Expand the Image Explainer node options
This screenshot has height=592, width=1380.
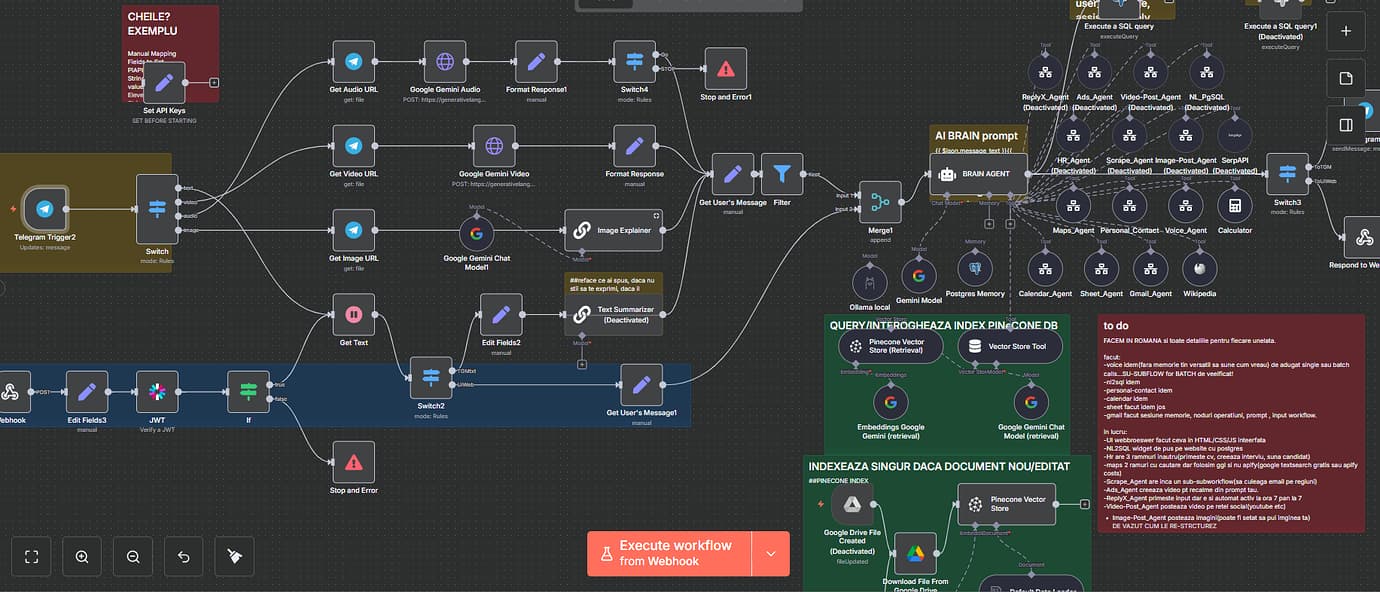pos(655,216)
